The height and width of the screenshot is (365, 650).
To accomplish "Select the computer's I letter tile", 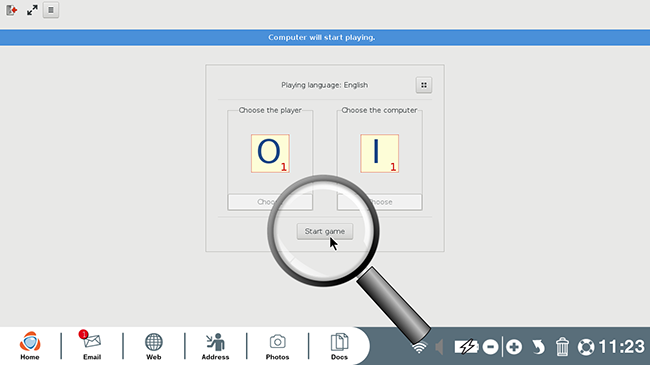I will tap(380, 153).
